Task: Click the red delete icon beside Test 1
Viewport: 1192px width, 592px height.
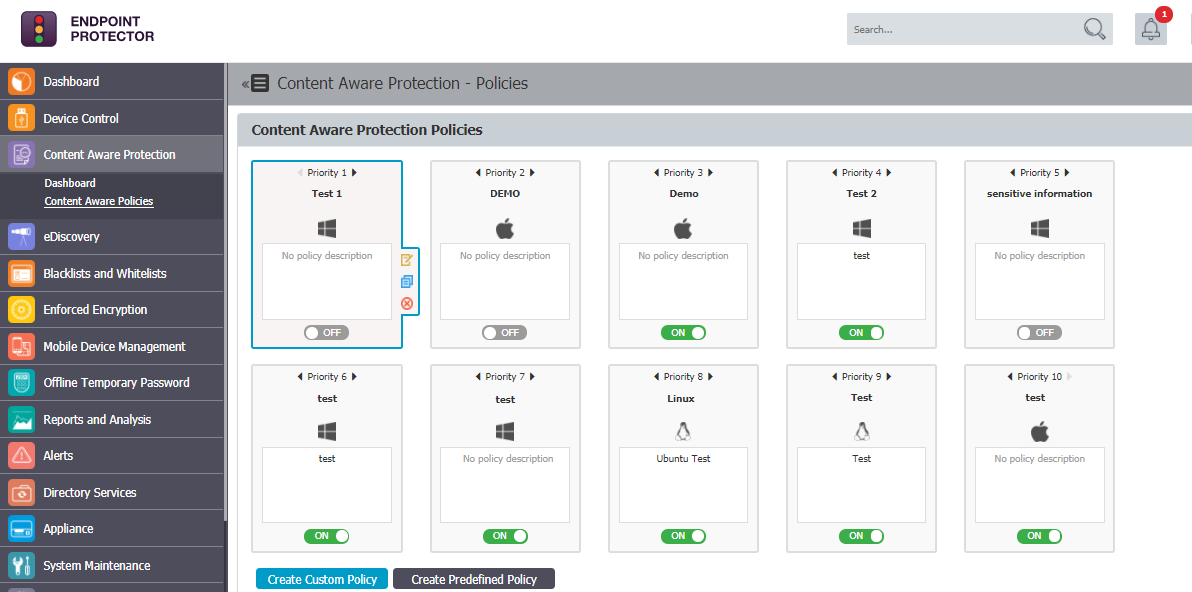Action: click(407, 304)
